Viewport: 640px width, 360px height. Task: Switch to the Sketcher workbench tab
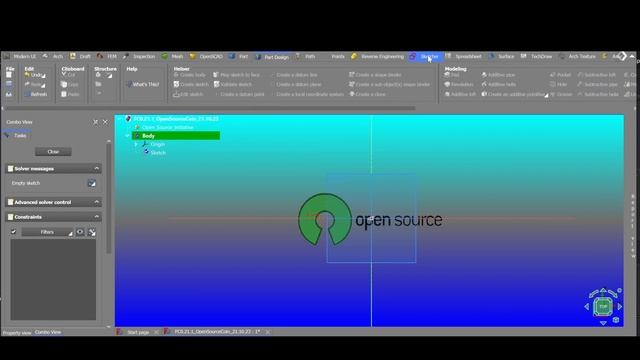coord(425,57)
